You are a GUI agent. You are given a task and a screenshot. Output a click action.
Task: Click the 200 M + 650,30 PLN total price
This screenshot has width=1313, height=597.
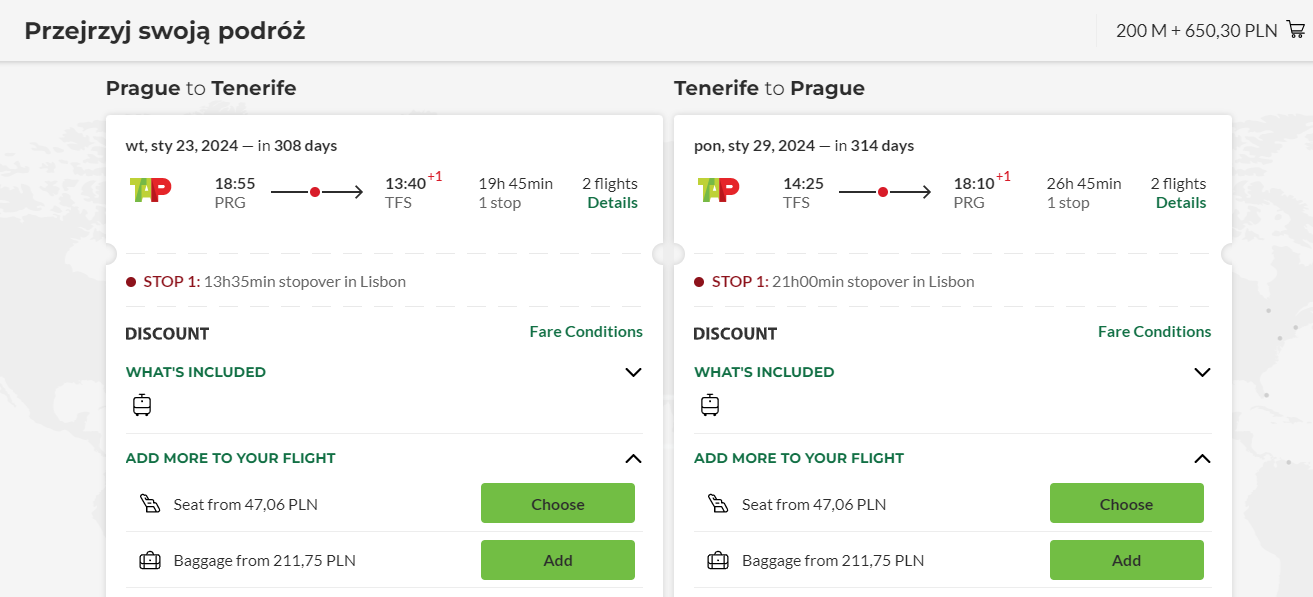(1196, 31)
